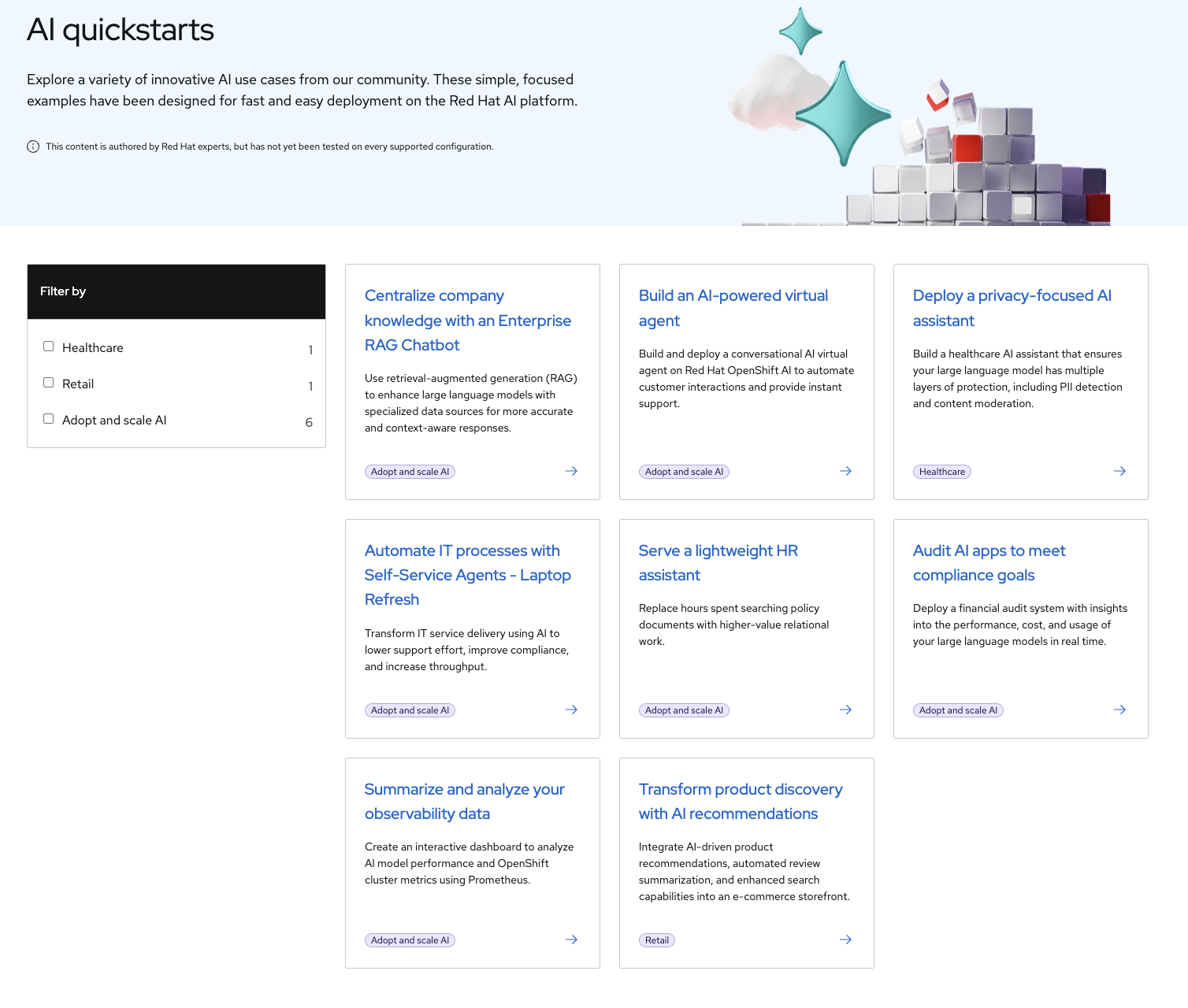Click arrow icon on Laptop Refresh card
The image size is (1188, 1008).
tap(571, 710)
